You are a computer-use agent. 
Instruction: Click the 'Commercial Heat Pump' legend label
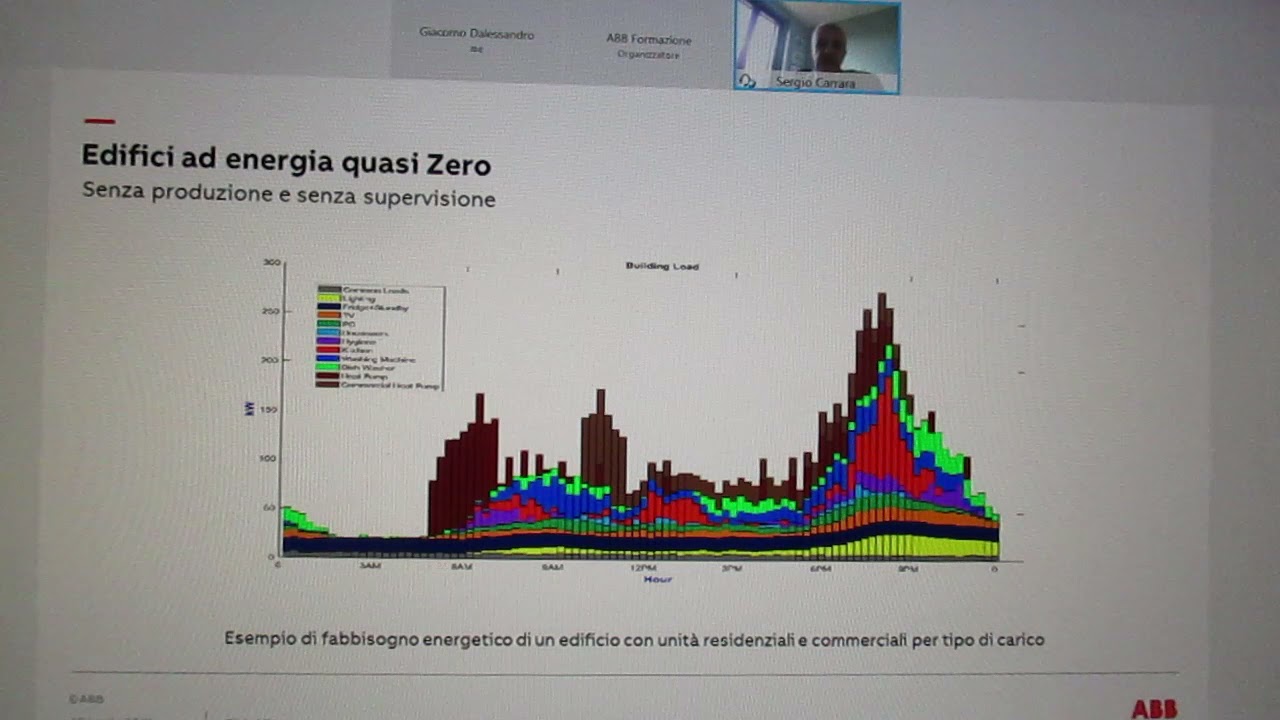click(x=390, y=385)
